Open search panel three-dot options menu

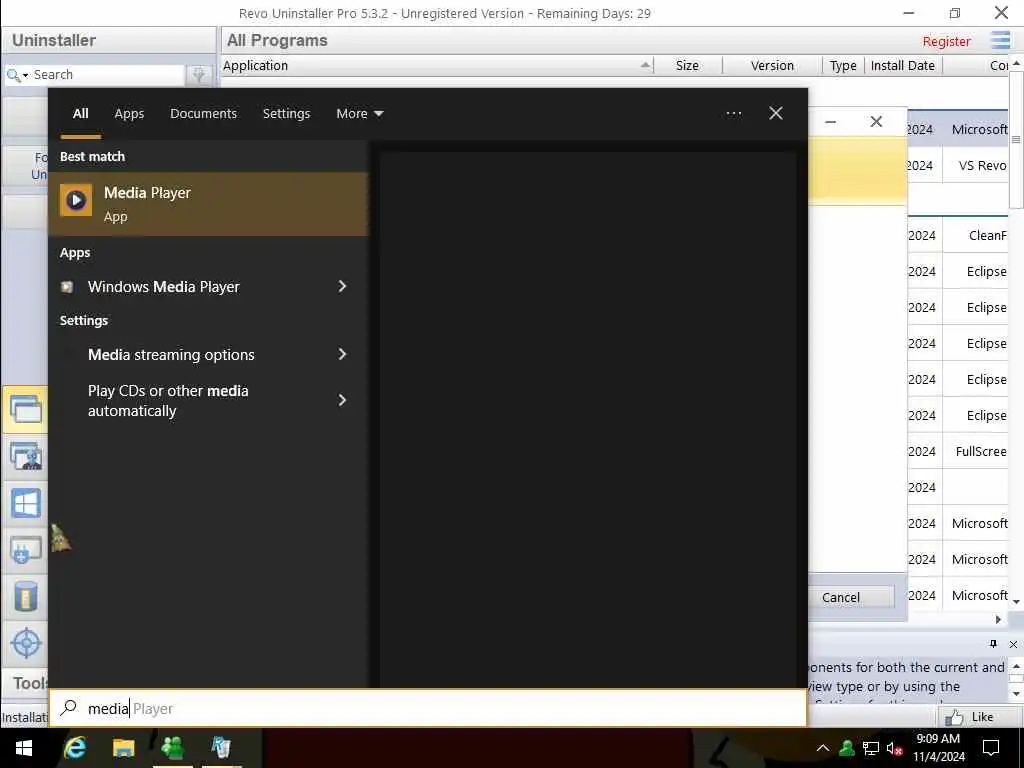click(x=733, y=114)
